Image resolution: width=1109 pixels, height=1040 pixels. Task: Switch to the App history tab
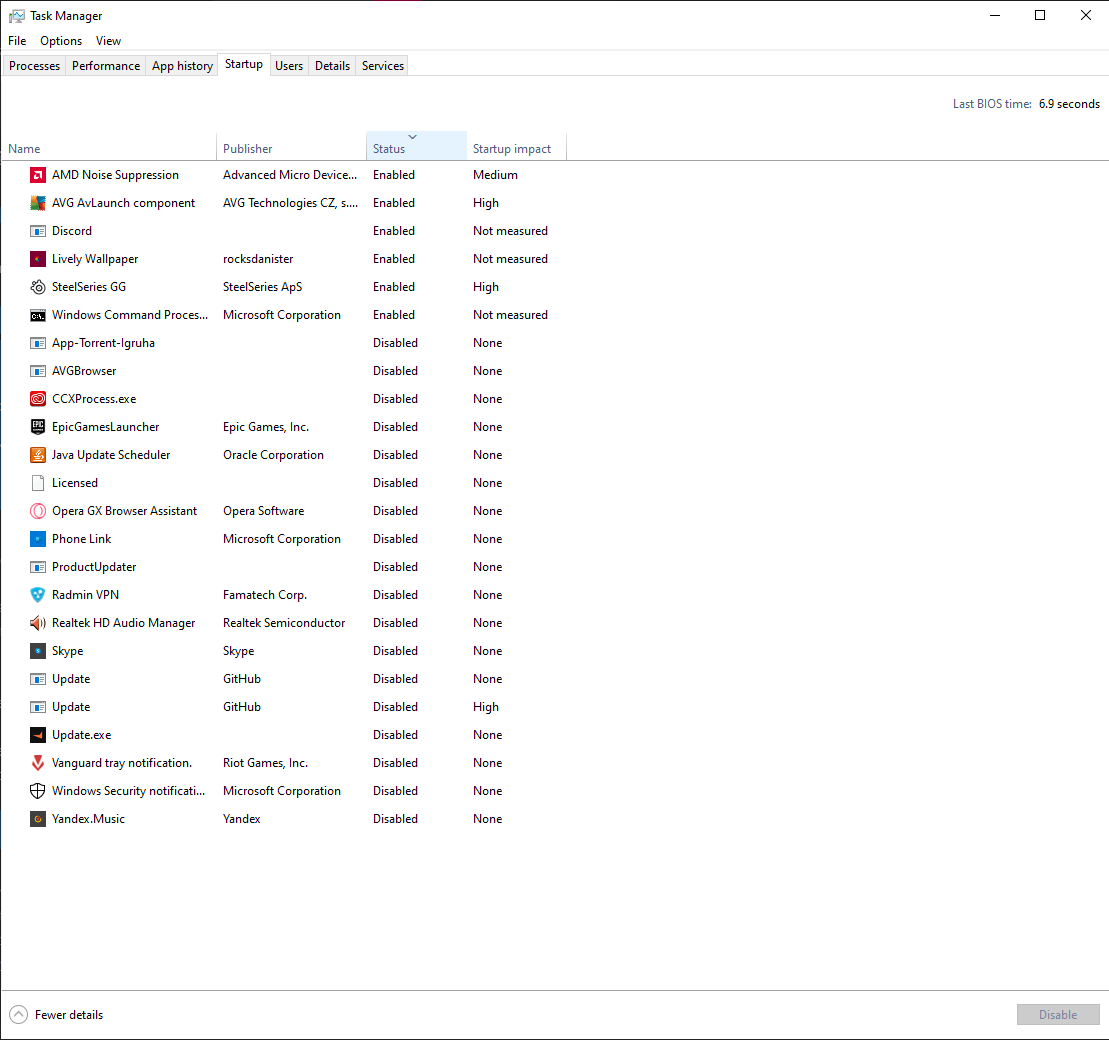(x=182, y=66)
